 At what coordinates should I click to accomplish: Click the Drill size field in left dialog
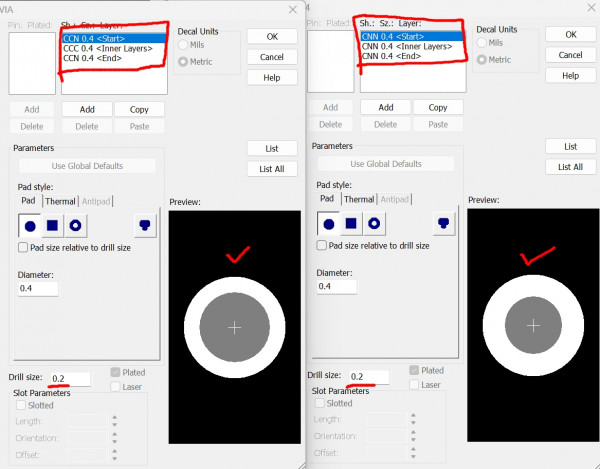[x=70, y=379]
